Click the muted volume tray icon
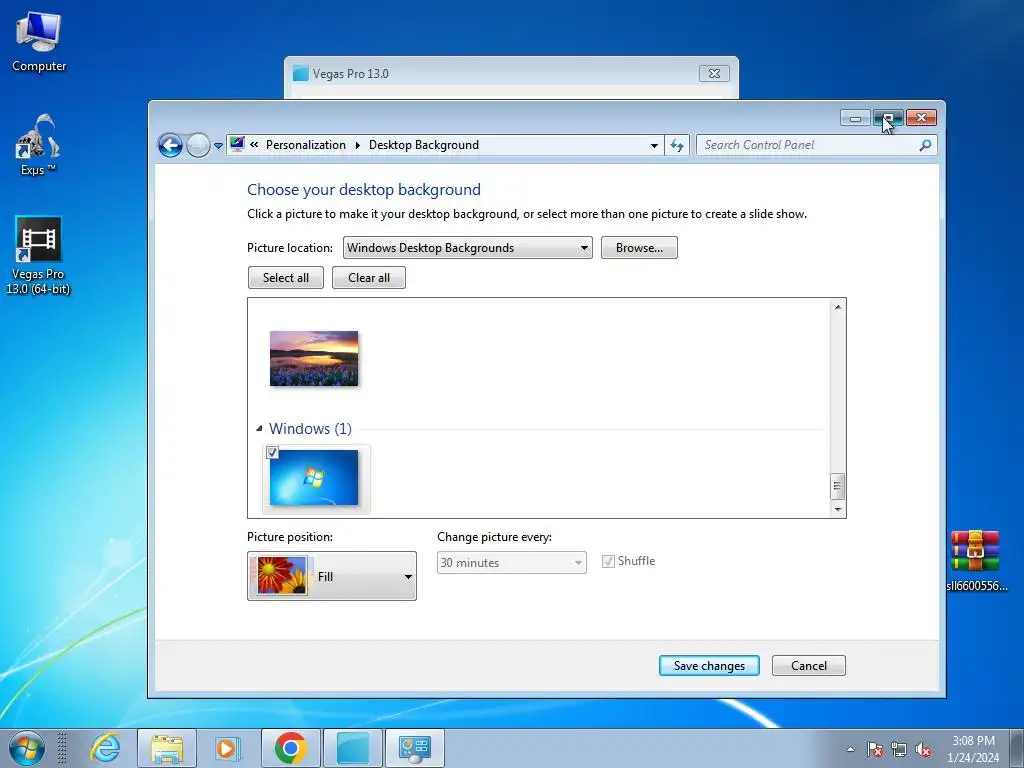 click(x=923, y=749)
